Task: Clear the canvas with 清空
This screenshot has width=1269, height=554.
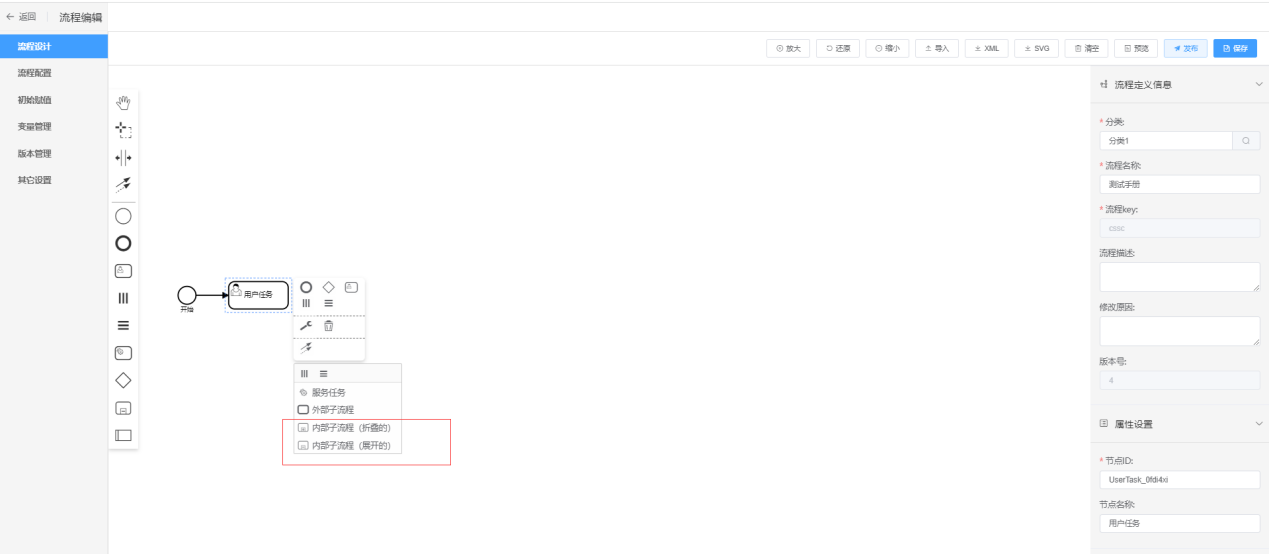Action: pos(1086,48)
